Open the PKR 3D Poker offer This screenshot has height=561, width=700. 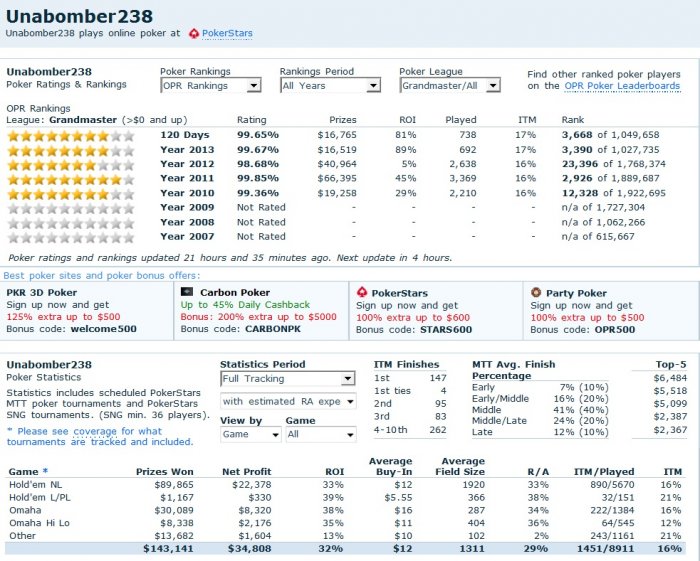coord(42,293)
